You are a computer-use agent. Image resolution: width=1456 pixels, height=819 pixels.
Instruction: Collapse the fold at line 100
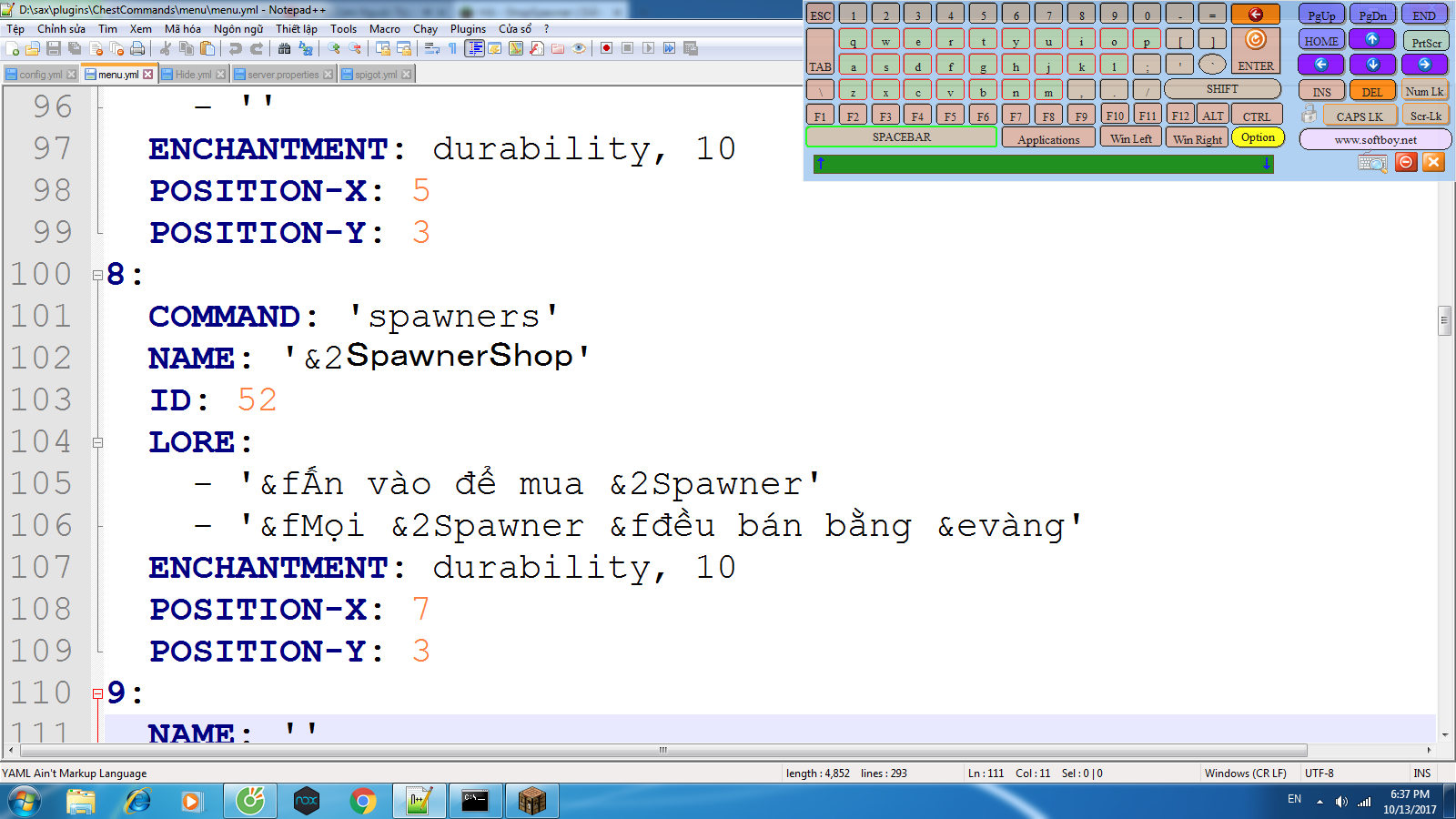point(97,275)
